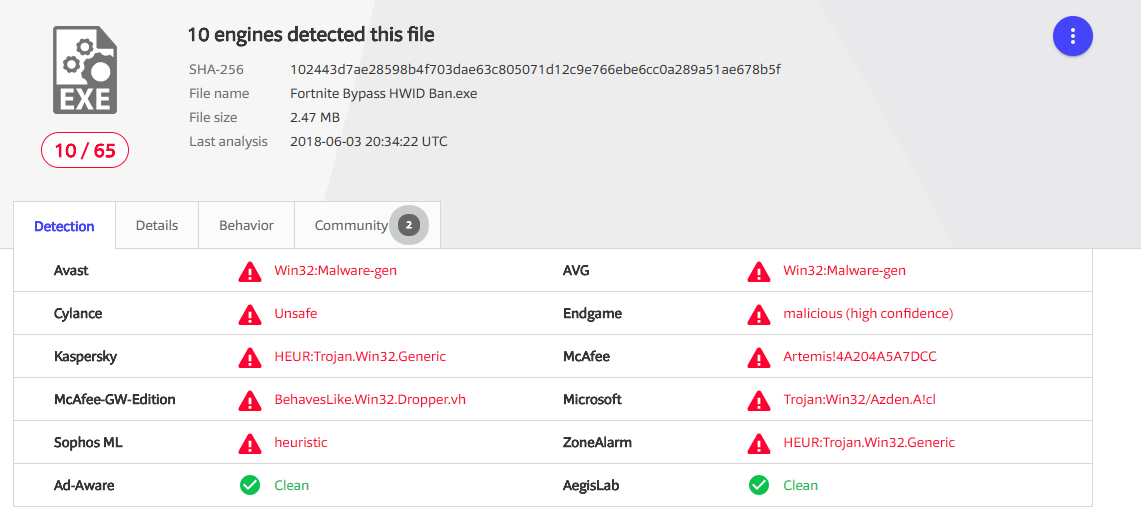
Task: Click the Kaspersky engine name
Action: pyautogui.click(x=85, y=356)
